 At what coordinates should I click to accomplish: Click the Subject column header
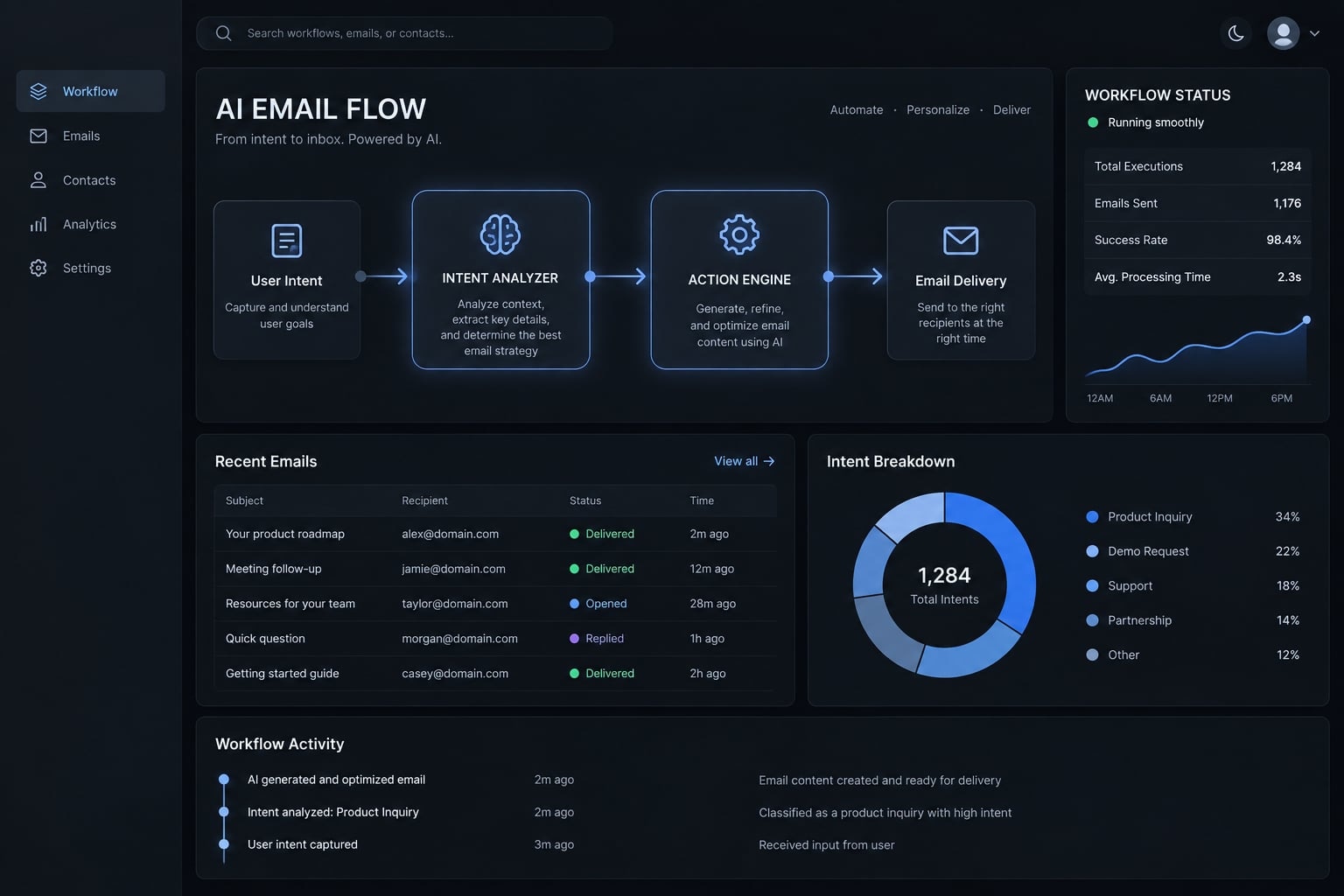click(244, 500)
